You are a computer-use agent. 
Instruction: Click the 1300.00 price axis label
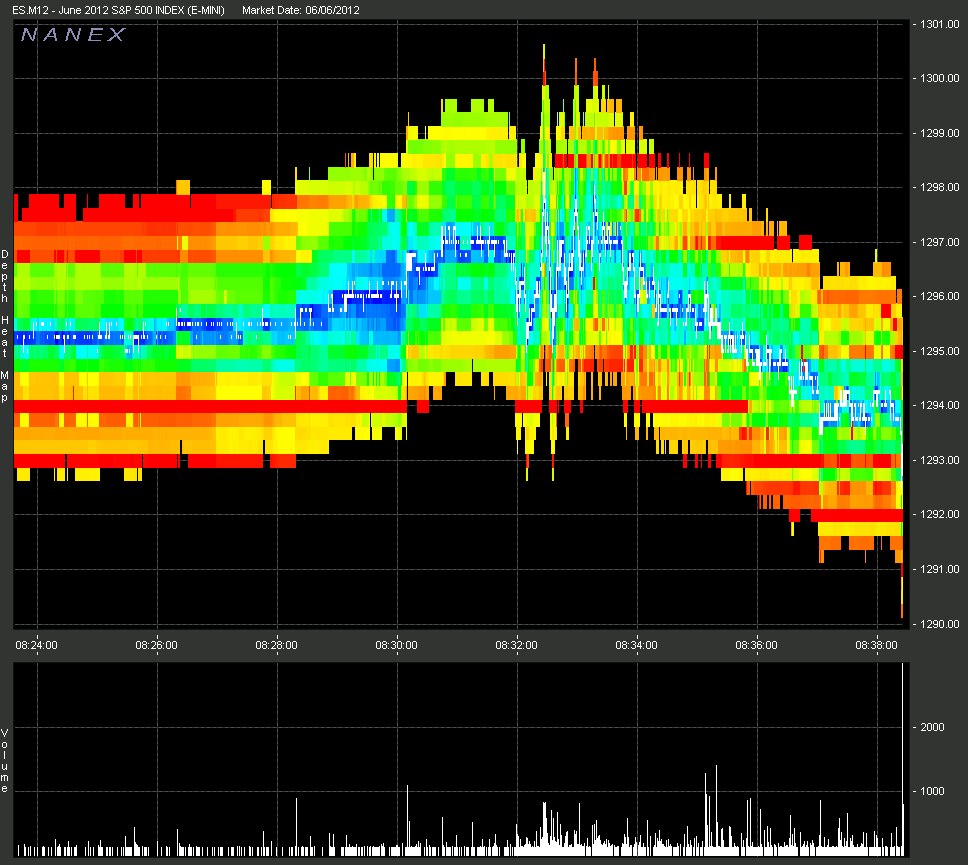tap(940, 78)
